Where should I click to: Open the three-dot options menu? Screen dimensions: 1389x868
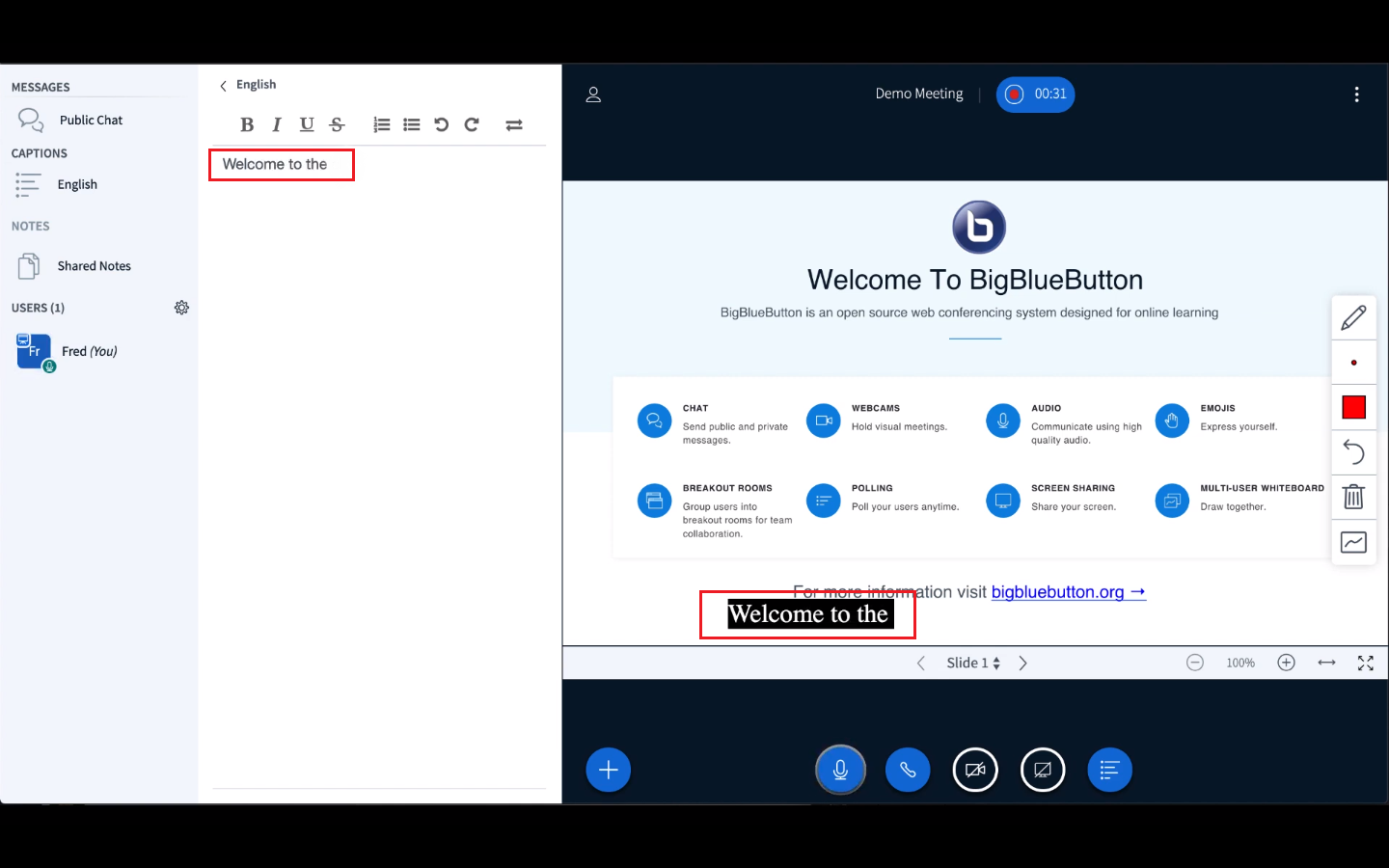(x=1356, y=95)
